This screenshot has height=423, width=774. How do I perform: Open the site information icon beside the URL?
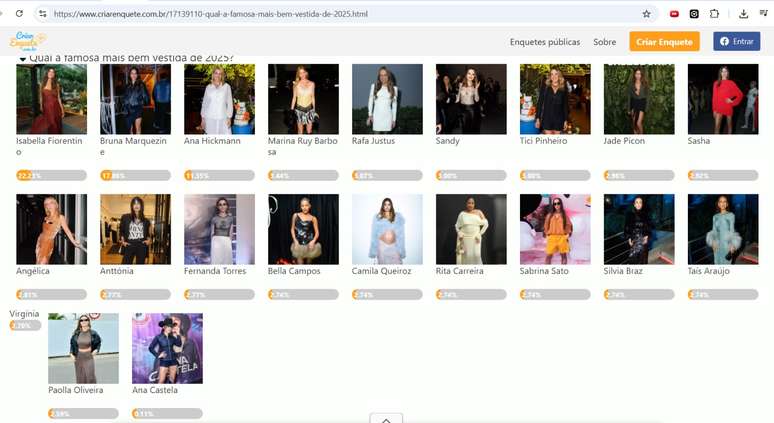(x=42, y=14)
